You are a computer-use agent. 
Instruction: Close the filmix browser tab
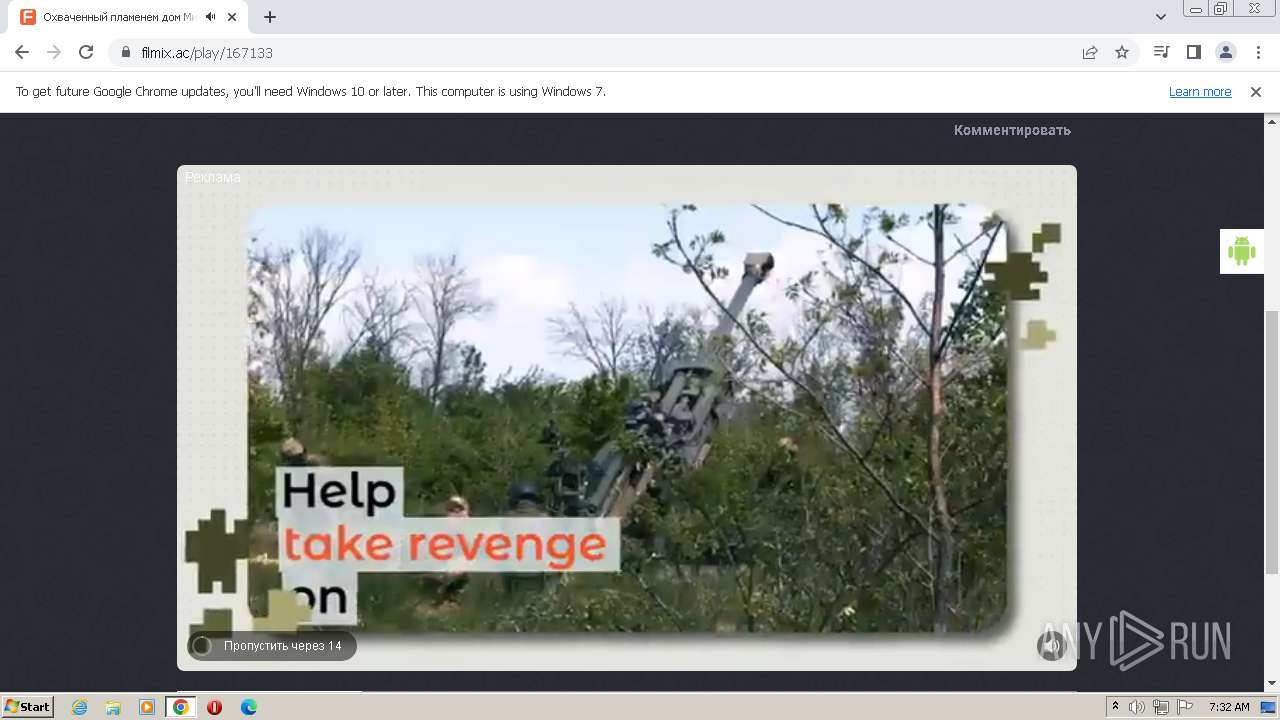[232, 17]
